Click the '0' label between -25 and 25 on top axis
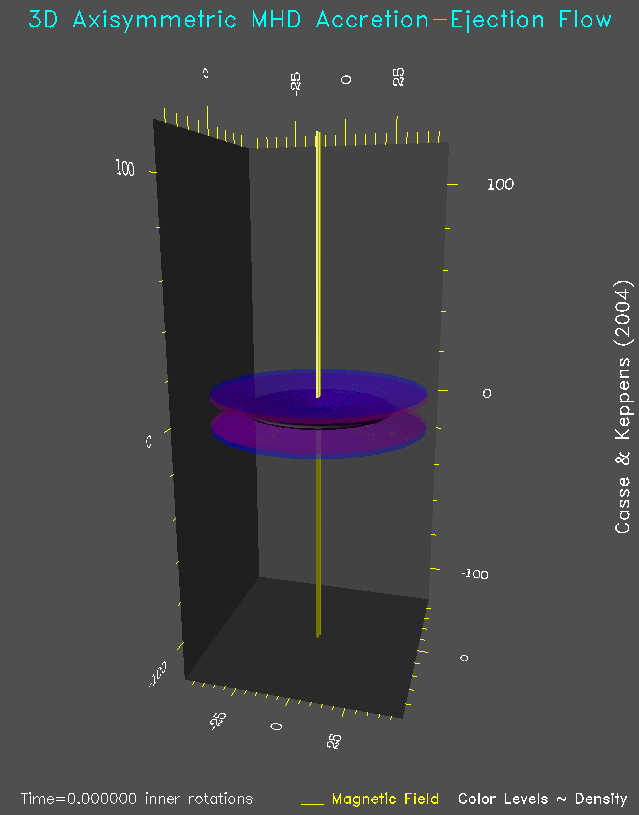Image resolution: width=639 pixels, height=815 pixels. tap(346, 80)
